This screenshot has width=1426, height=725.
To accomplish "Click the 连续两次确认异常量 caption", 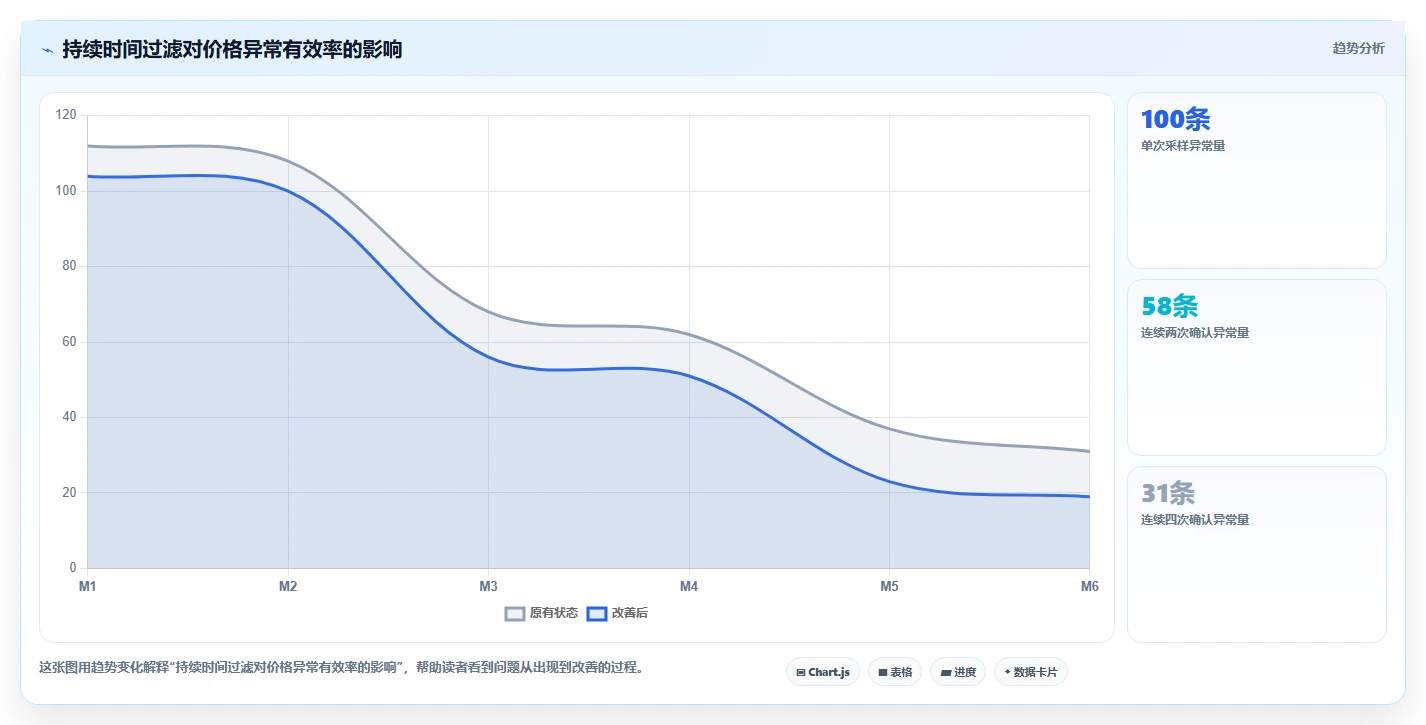I will tap(1195, 332).
